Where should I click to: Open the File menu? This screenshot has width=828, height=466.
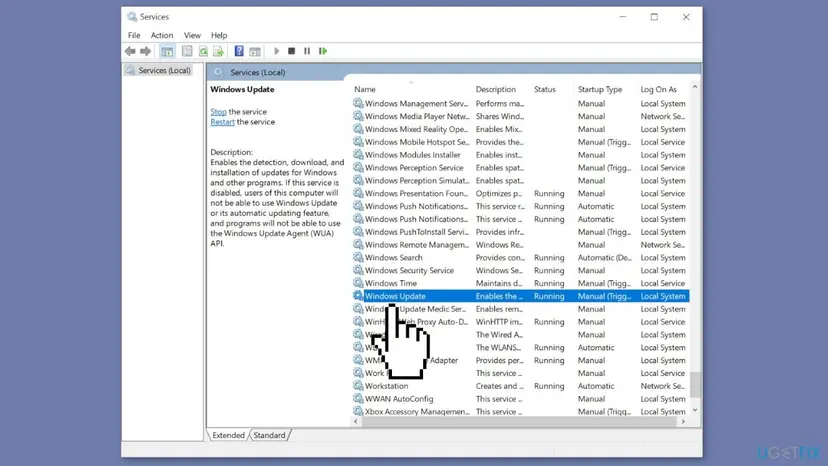coord(134,35)
